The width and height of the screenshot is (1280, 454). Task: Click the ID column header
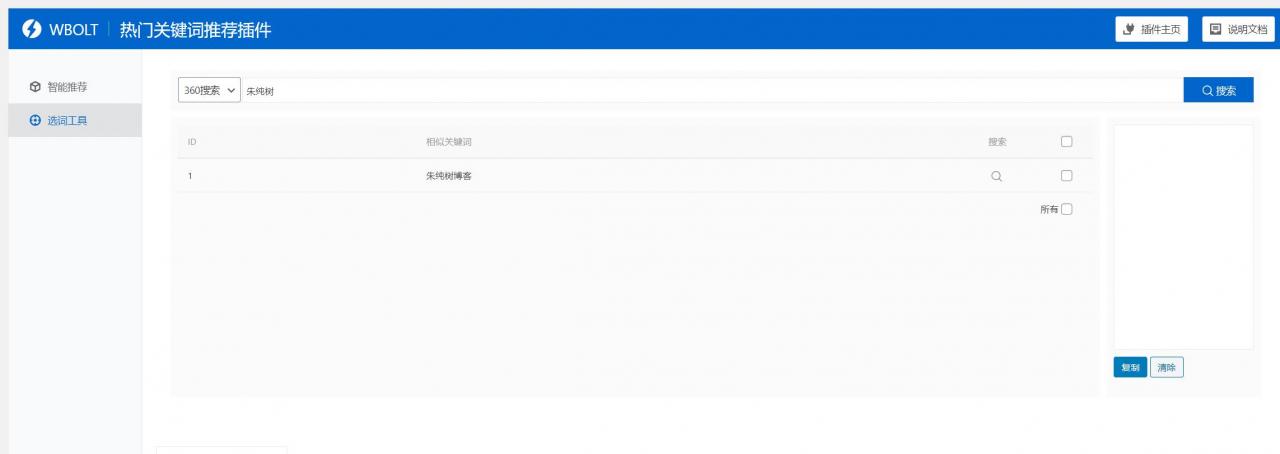(x=192, y=142)
